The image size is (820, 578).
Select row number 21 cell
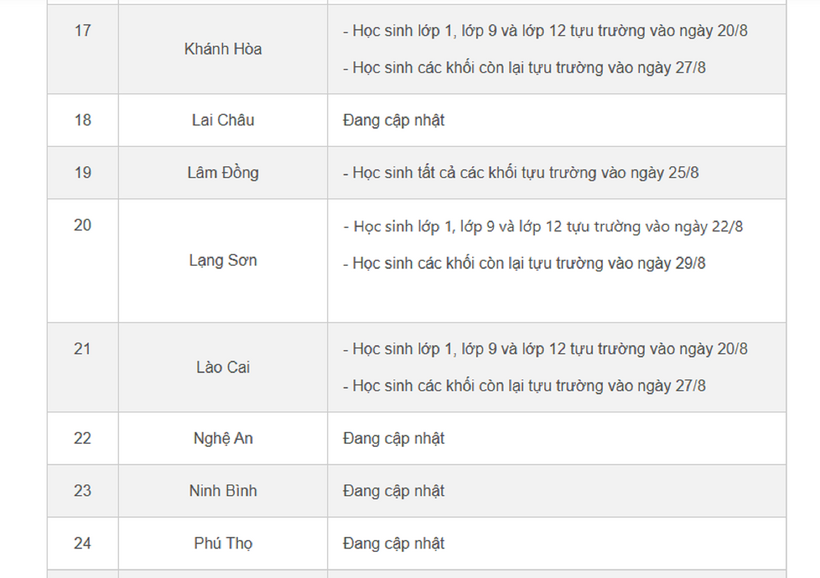(82, 349)
